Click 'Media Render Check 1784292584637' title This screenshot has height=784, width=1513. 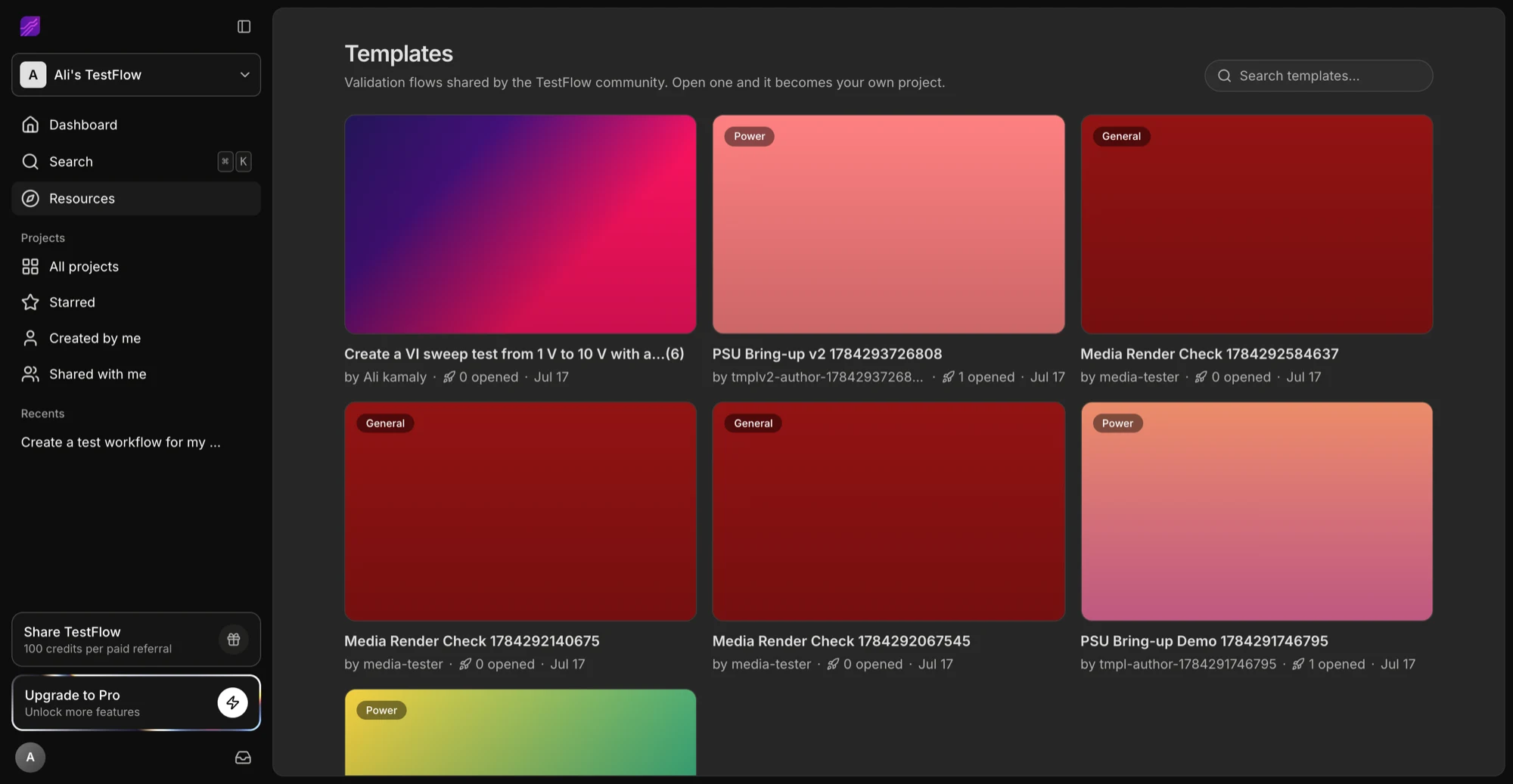point(1210,354)
